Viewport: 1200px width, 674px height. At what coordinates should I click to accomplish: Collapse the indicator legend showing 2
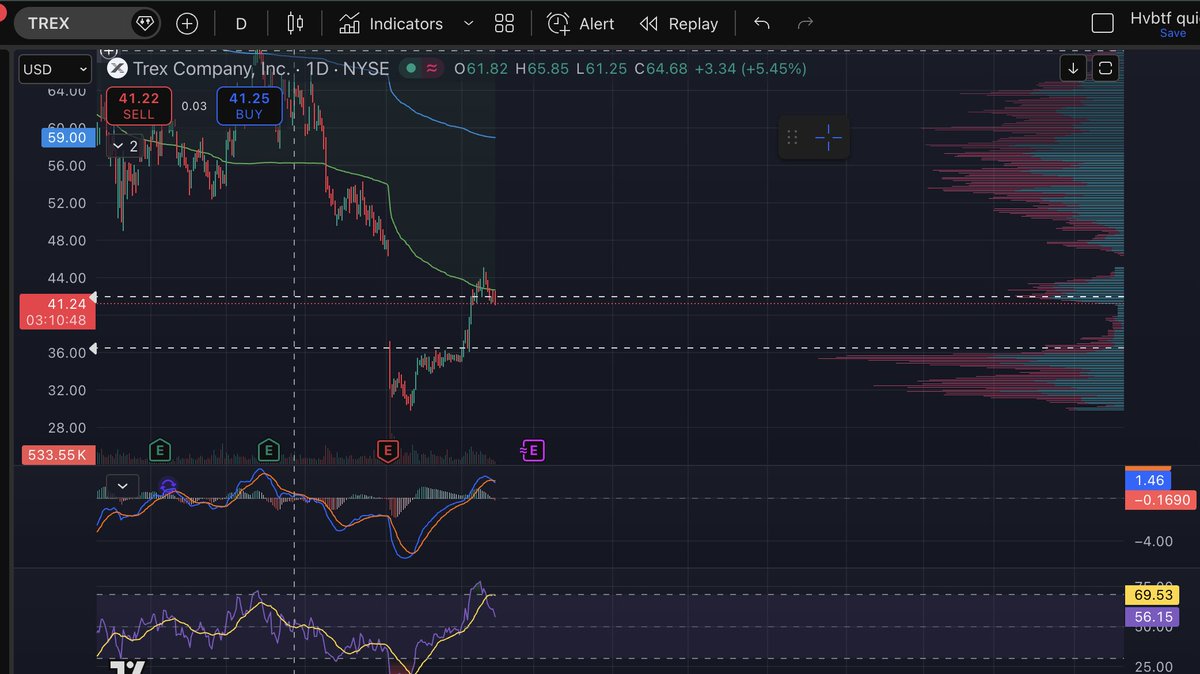[125, 146]
